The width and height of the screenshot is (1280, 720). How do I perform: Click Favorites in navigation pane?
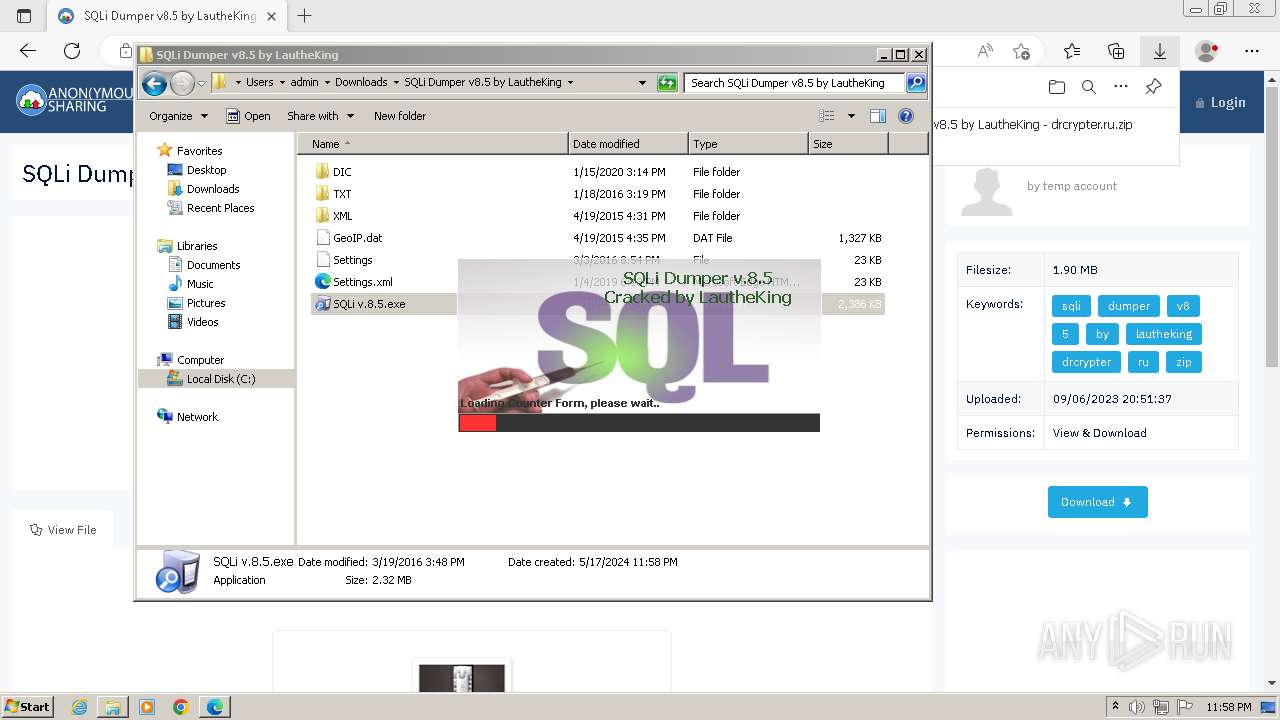click(x=199, y=151)
